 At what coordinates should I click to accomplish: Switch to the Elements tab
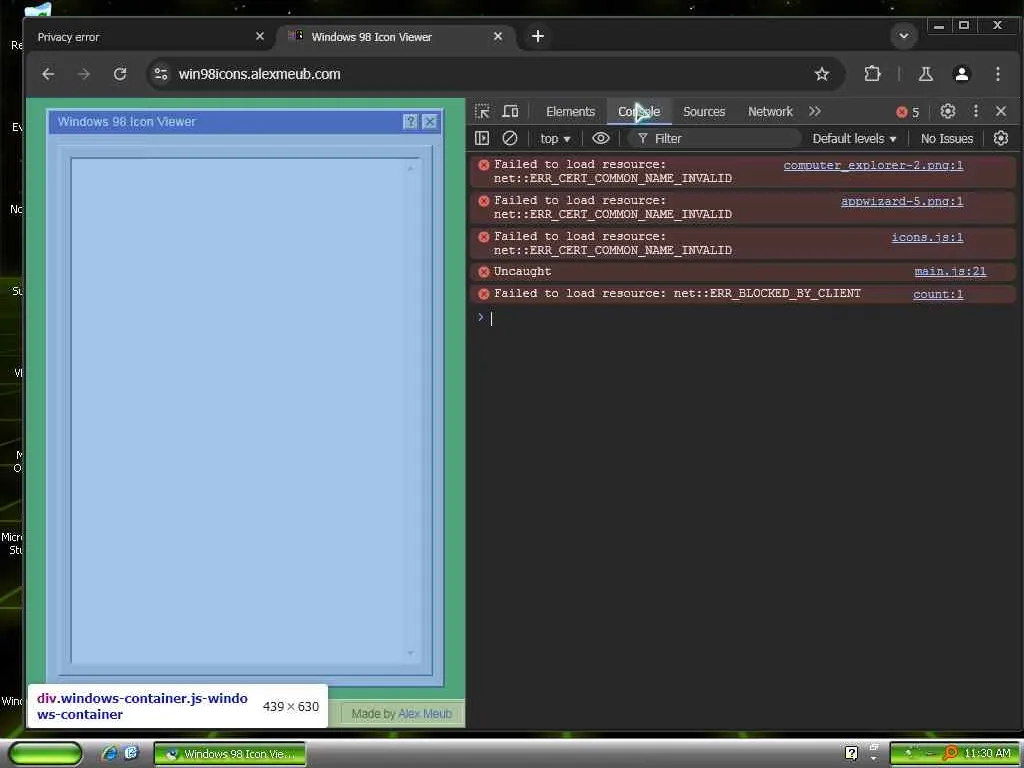tap(570, 112)
